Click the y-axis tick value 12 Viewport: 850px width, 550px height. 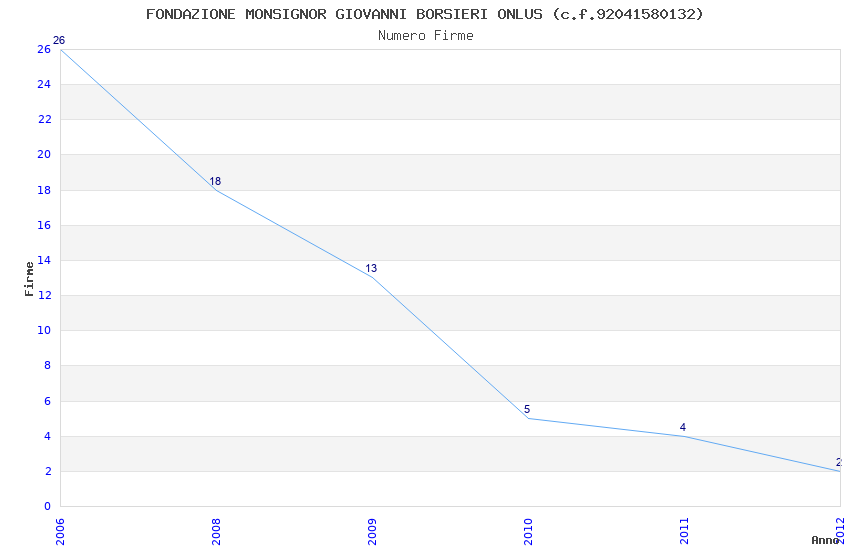(x=44, y=295)
